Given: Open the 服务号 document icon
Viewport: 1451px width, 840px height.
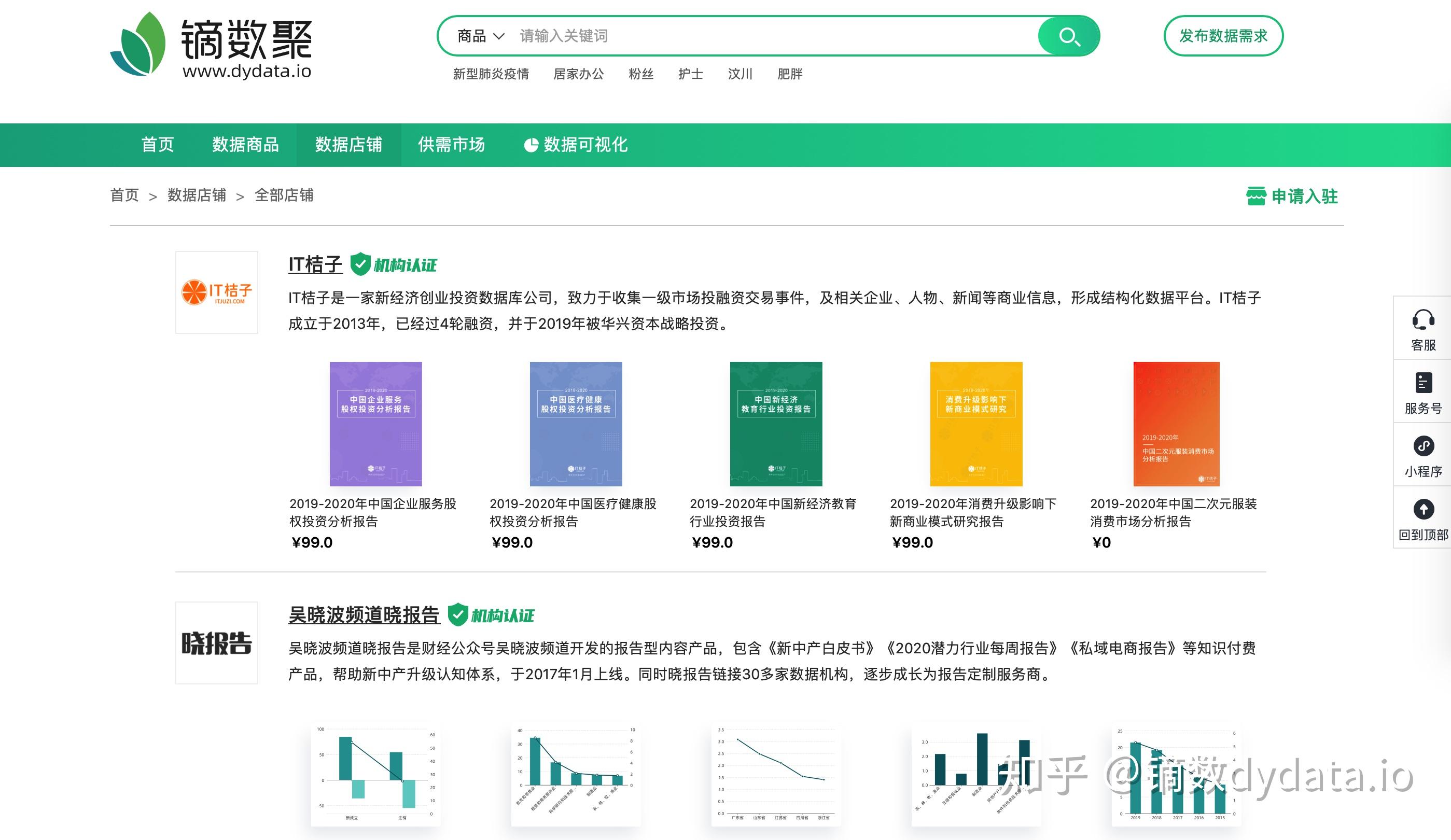Looking at the screenshot, I should (1423, 382).
